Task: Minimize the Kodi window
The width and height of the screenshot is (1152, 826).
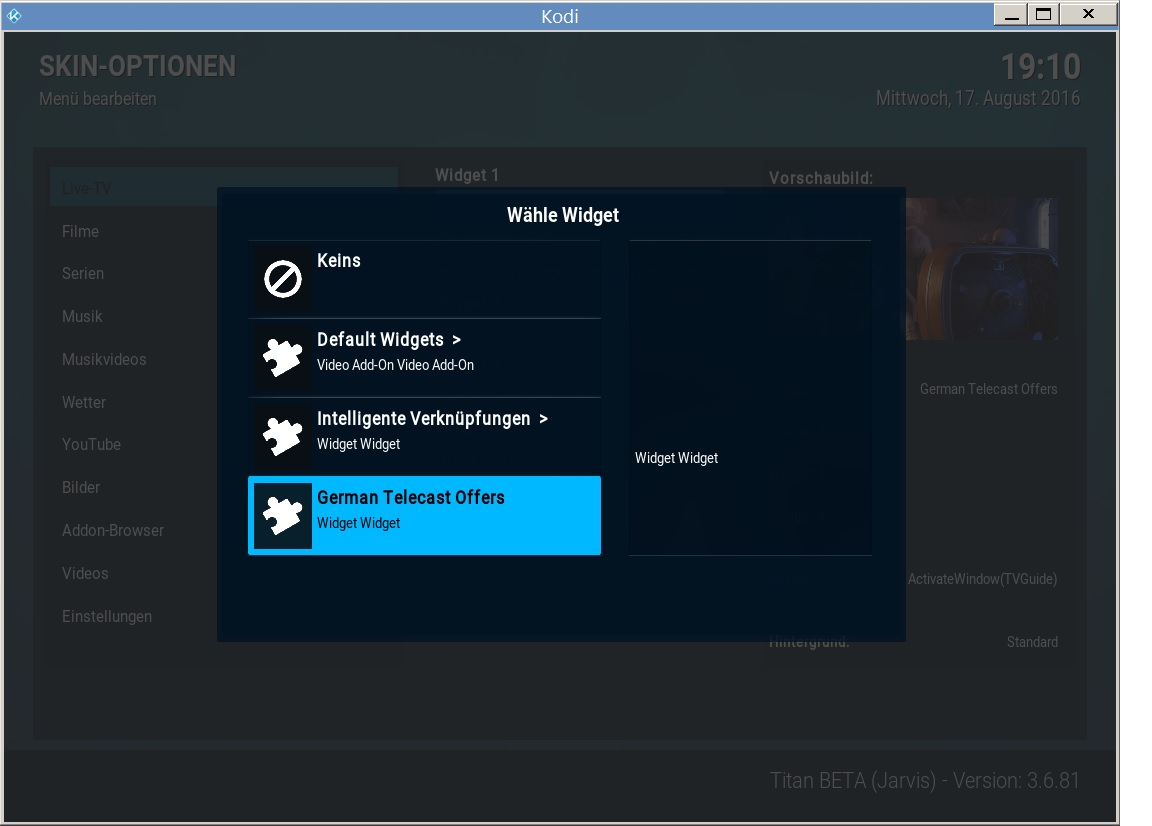Action: [x=1011, y=14]
